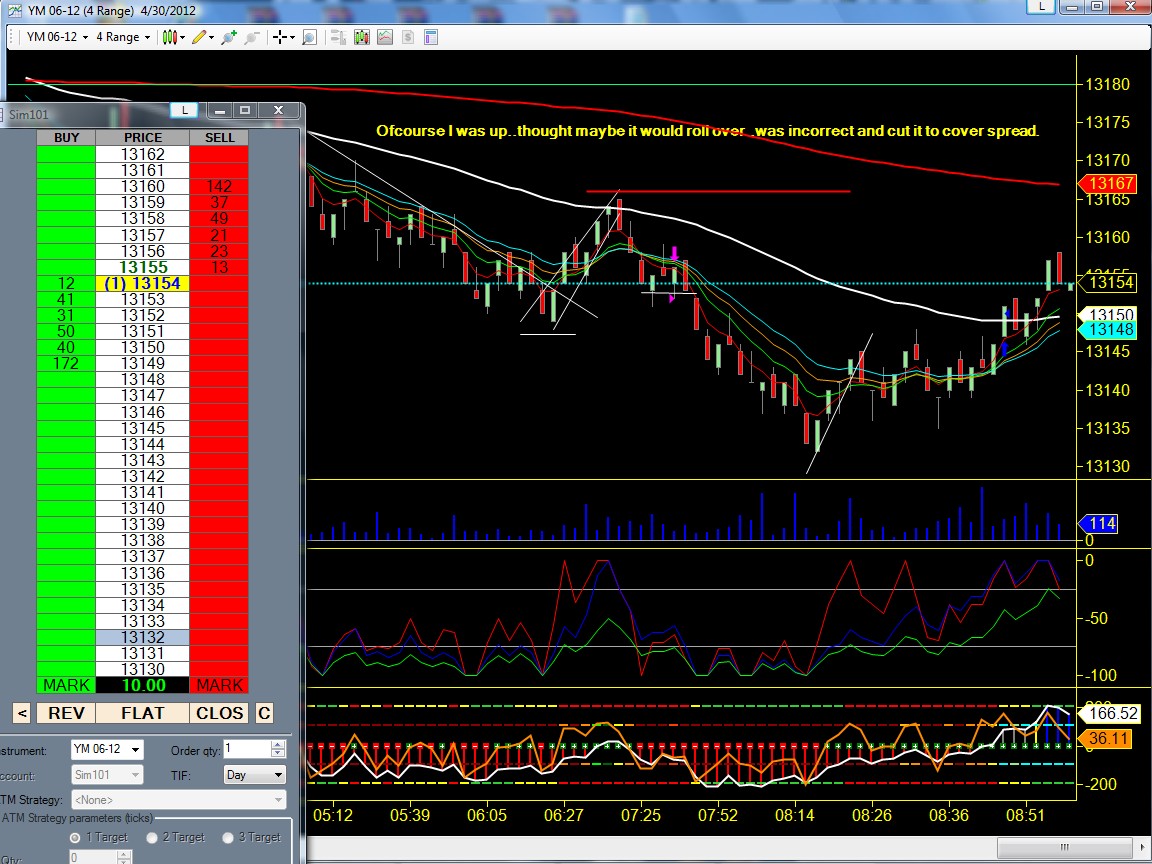1152x864 pixels.
Task: Click the white 166.52 indicator marker
Action: (x=1109, y=713)
